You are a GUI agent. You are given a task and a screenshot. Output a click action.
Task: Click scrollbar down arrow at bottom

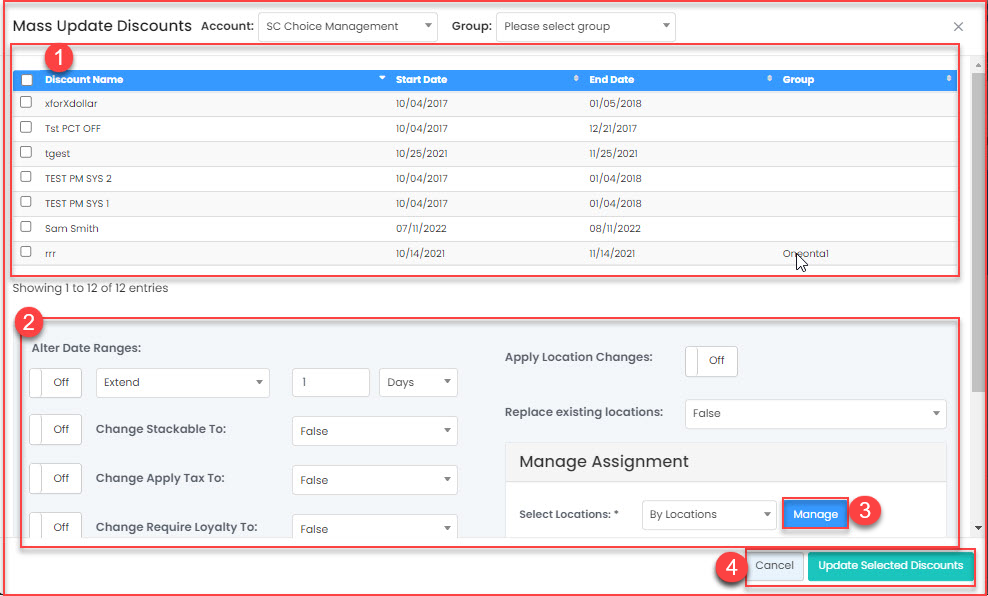979,528
